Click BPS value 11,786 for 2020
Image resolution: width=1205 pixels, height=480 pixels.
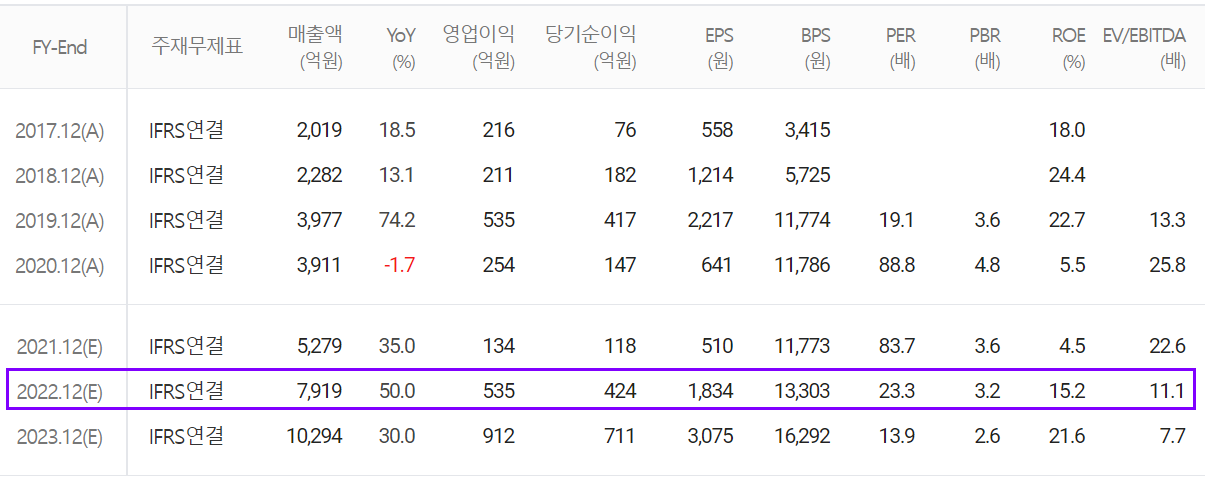point(803,265)
